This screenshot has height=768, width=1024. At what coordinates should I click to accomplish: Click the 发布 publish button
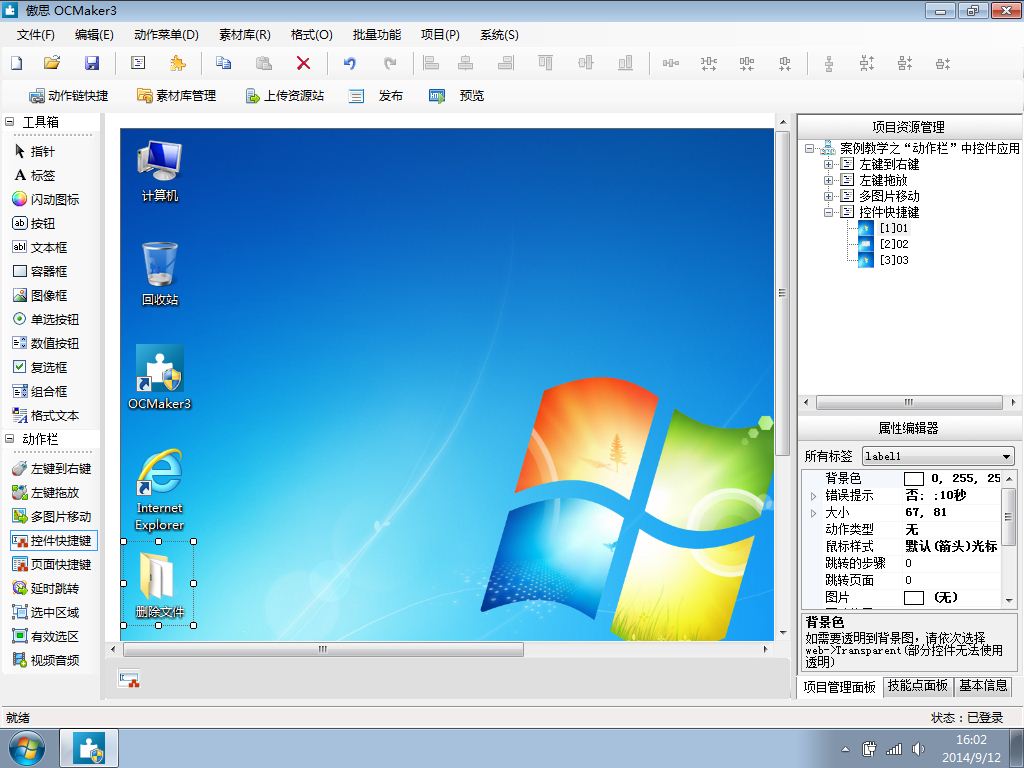376,95
